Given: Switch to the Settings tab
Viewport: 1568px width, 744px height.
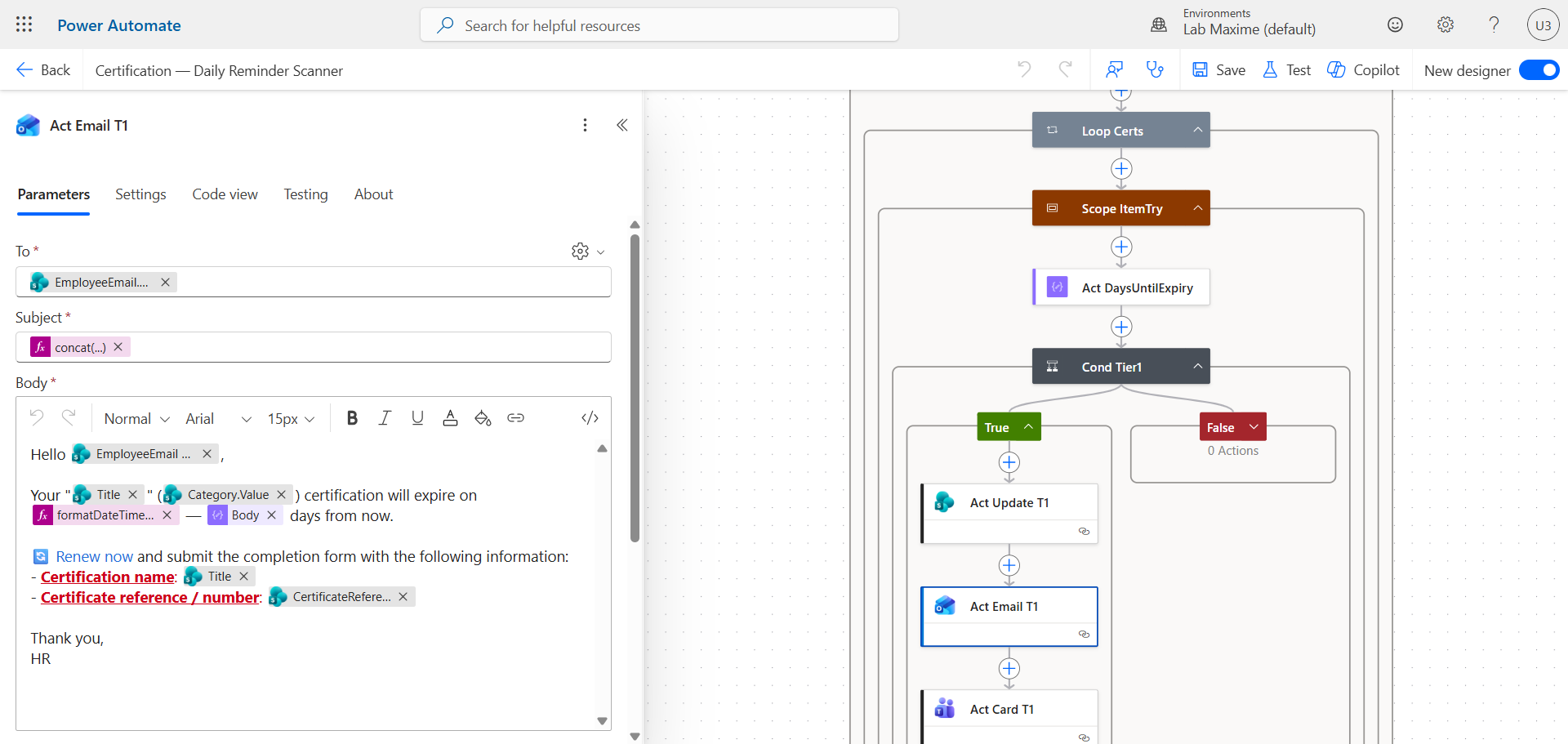Looking at the screenshot, I should tap(140, 194).
